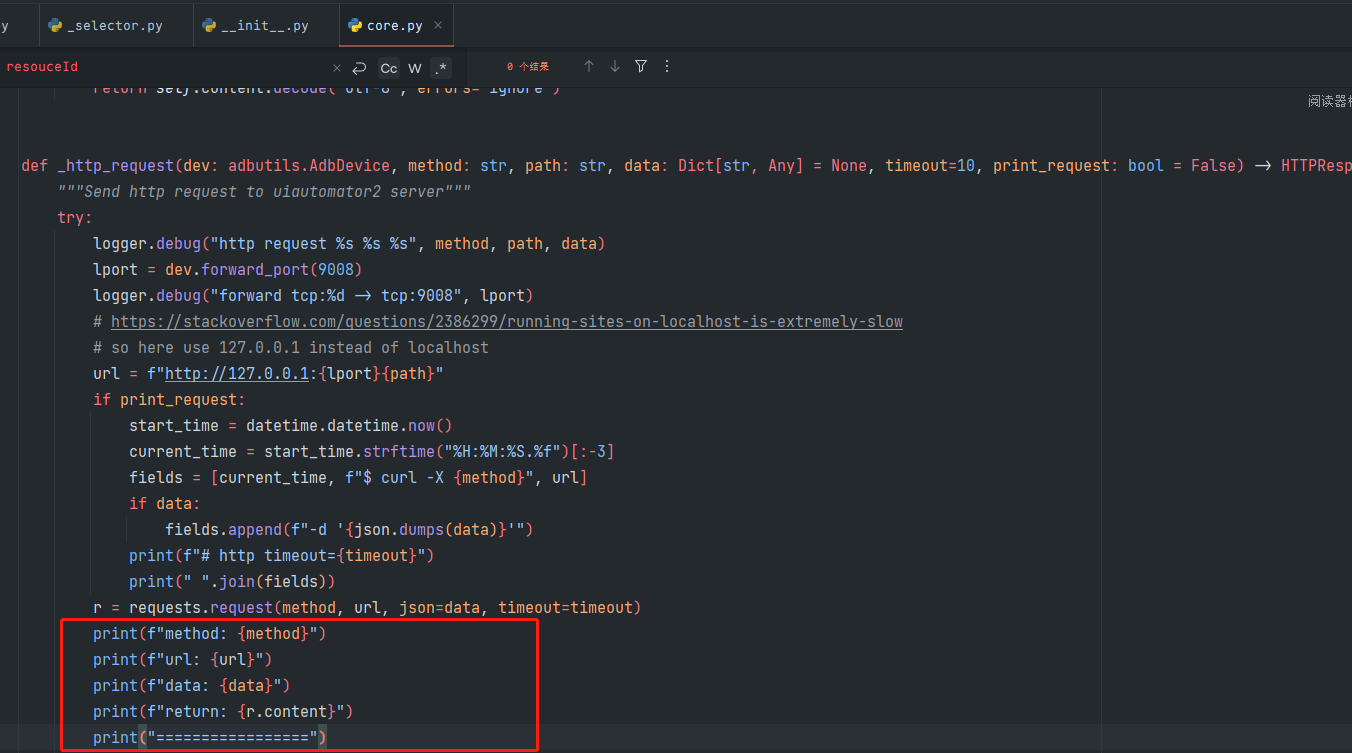Toggle the Match Case (Cc) option

pyautogui.click(x=388, y=68)
